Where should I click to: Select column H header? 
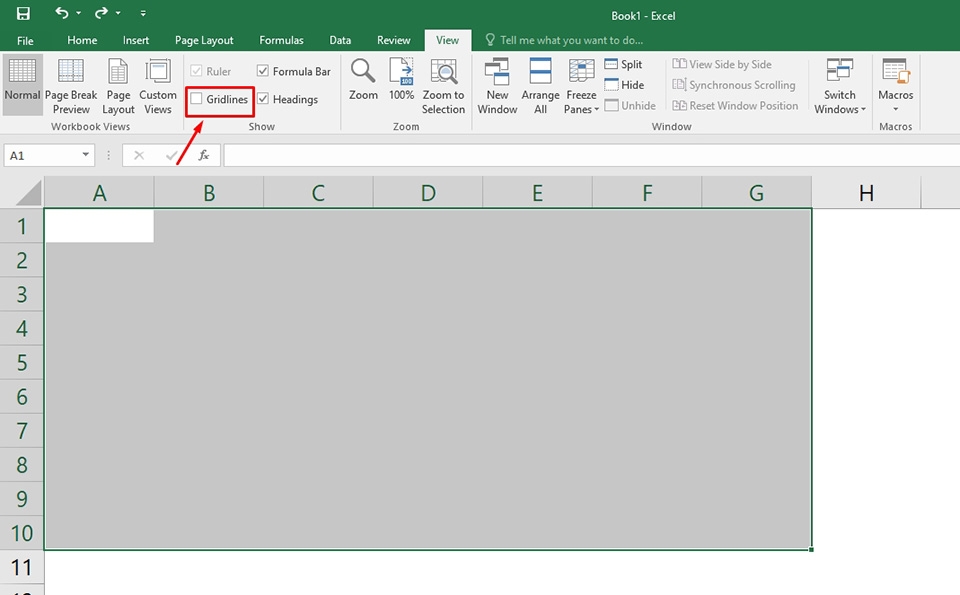coord(866,193)
